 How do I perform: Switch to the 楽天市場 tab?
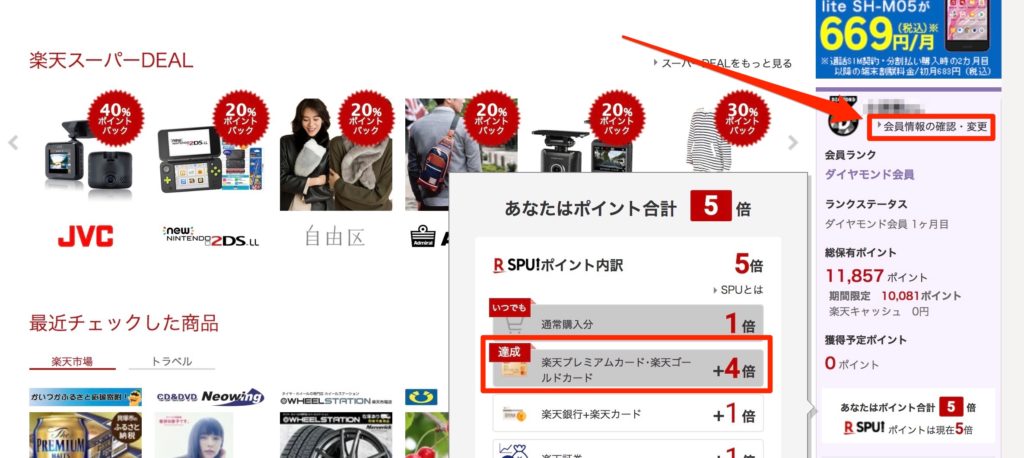[72, 361]
